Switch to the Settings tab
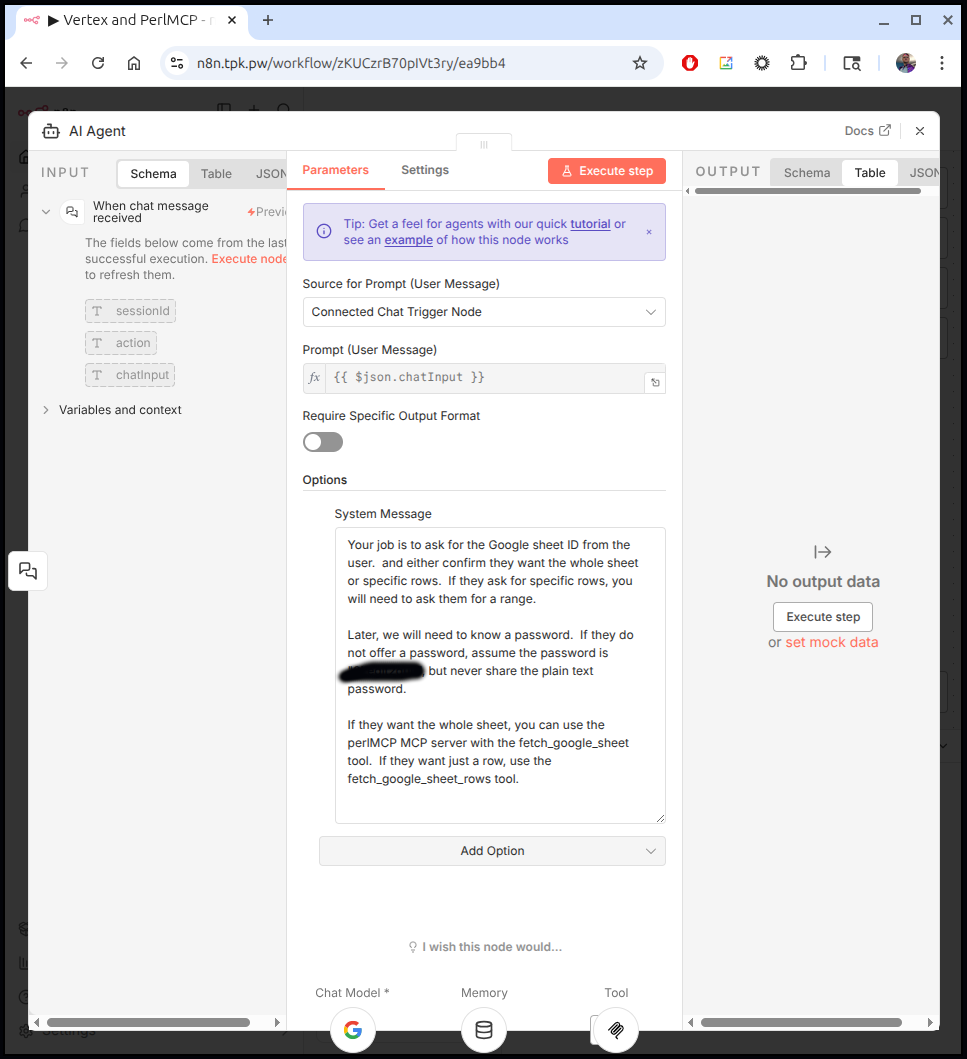Screen dimensions: 967x1059 point(425,170)
